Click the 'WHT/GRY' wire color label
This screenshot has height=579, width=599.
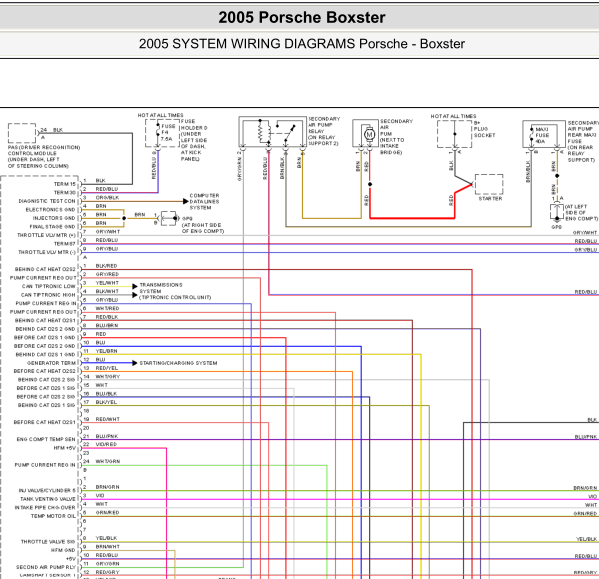pyautogui.click(x=108, y=377)
